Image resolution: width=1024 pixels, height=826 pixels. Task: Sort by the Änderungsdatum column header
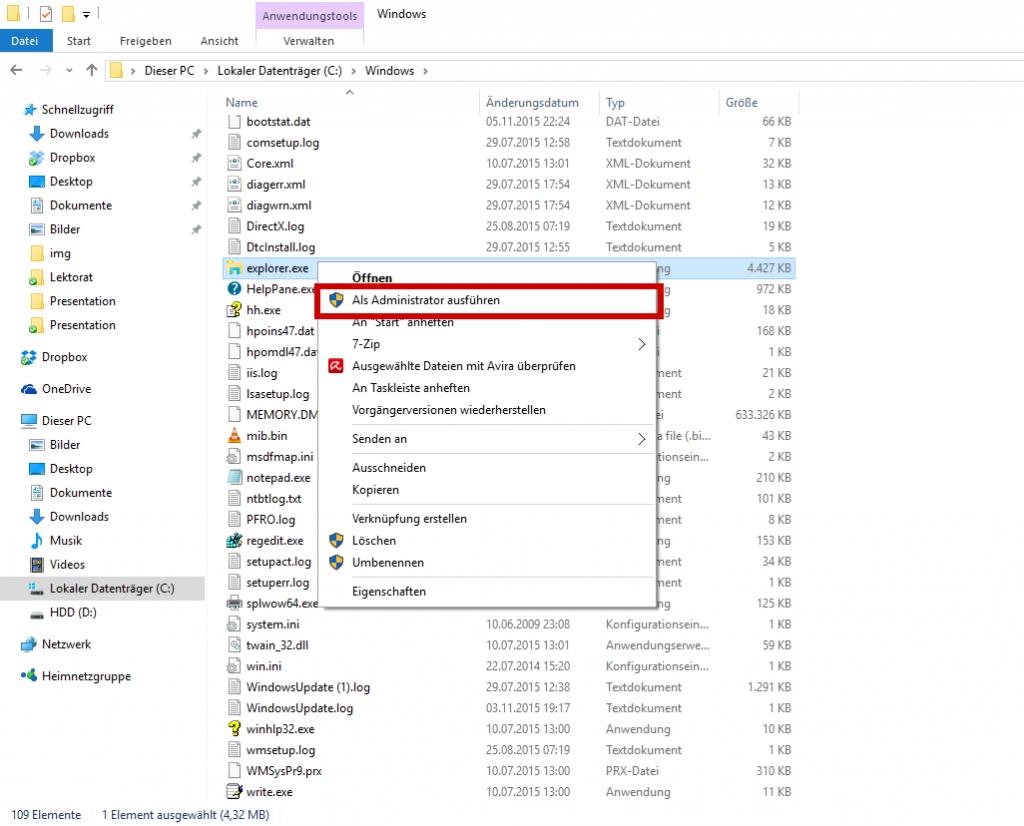point(532,103)
